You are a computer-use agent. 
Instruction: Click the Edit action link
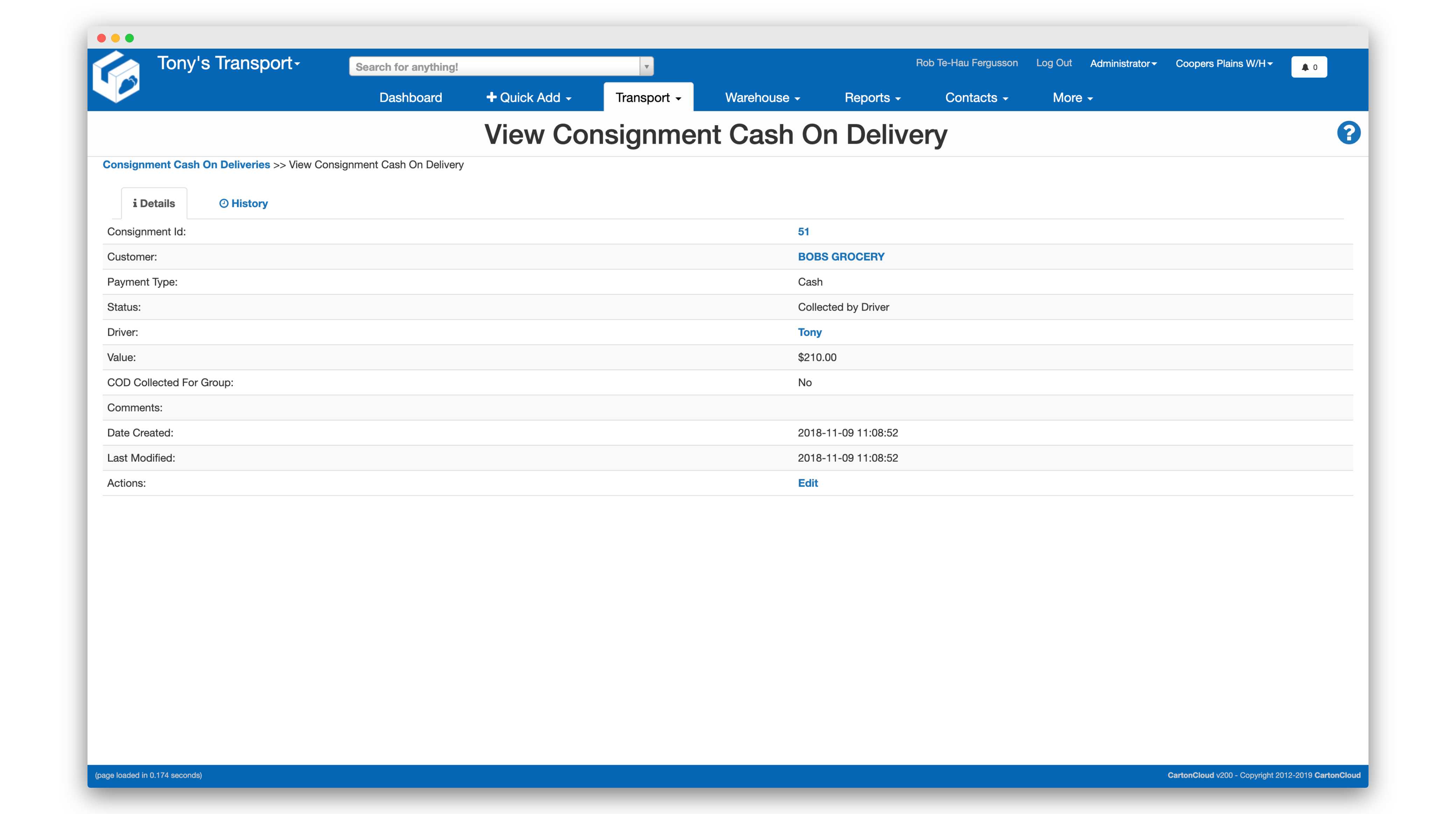tap(807, 483)
